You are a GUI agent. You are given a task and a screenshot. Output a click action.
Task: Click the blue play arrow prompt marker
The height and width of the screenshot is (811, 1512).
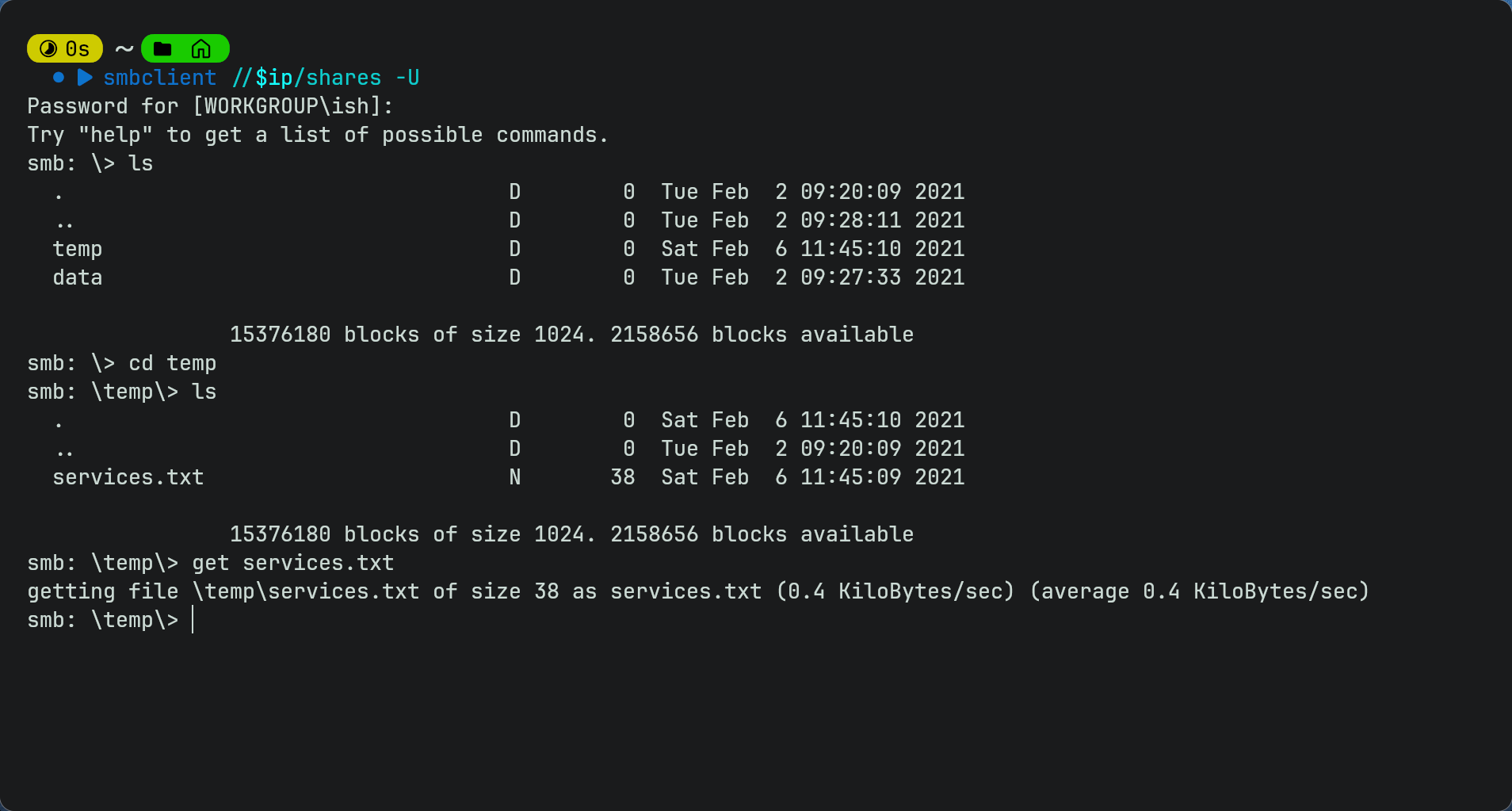click(85, 78)
